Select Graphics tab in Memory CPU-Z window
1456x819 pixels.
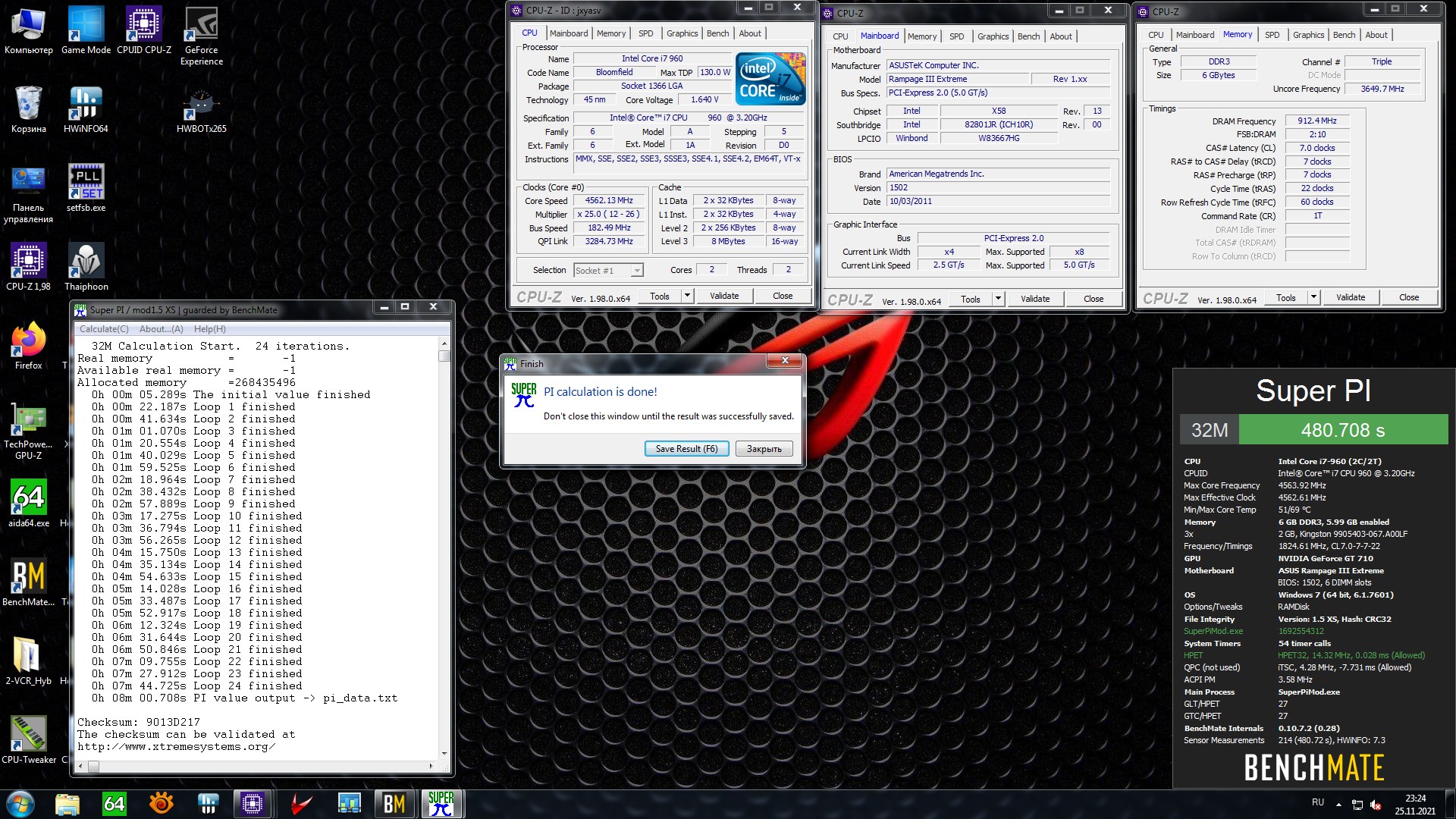coord(1308,35)
